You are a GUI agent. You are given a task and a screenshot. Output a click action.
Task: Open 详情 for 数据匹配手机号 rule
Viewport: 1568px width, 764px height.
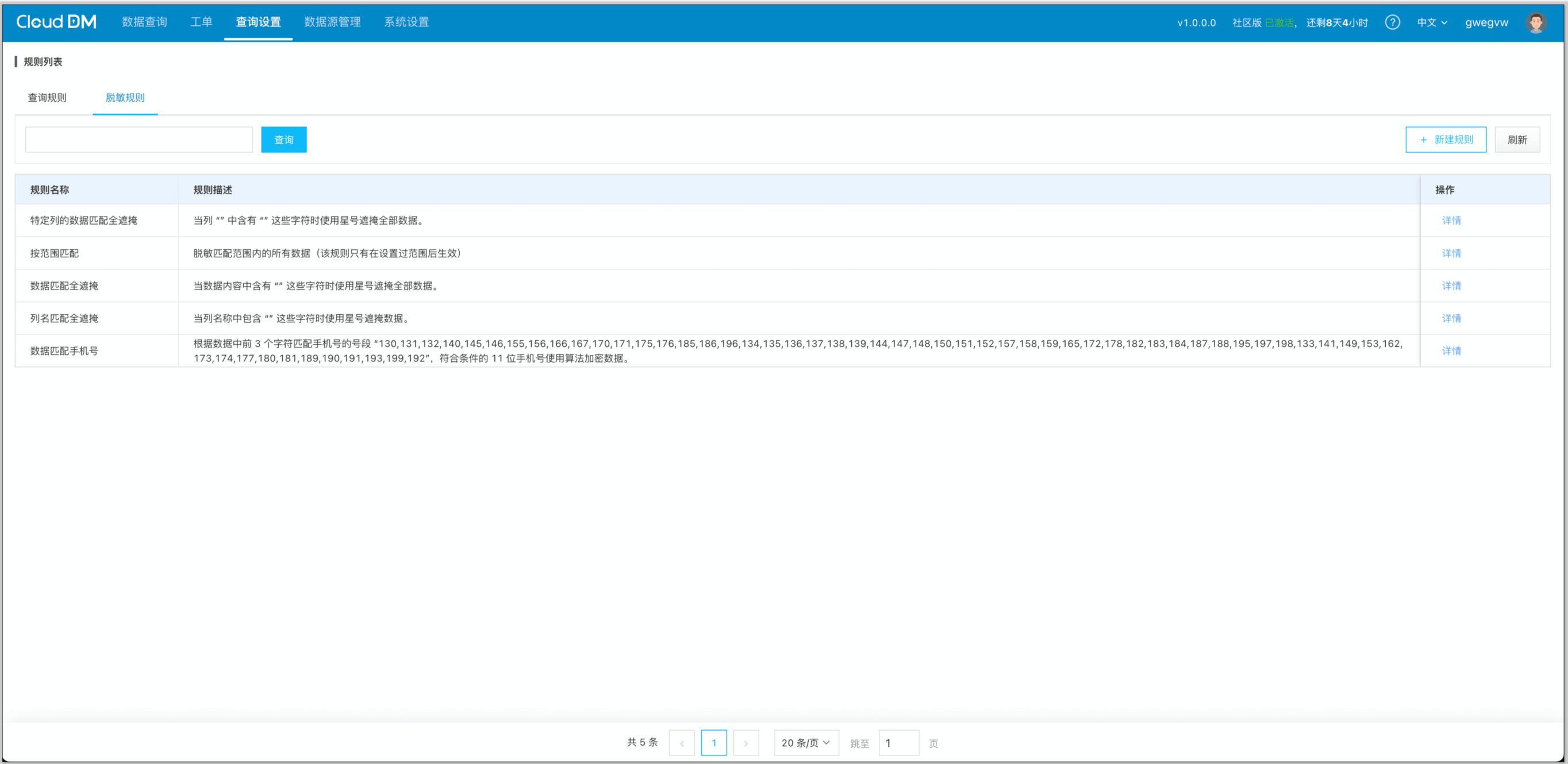tap(1451, 351)
